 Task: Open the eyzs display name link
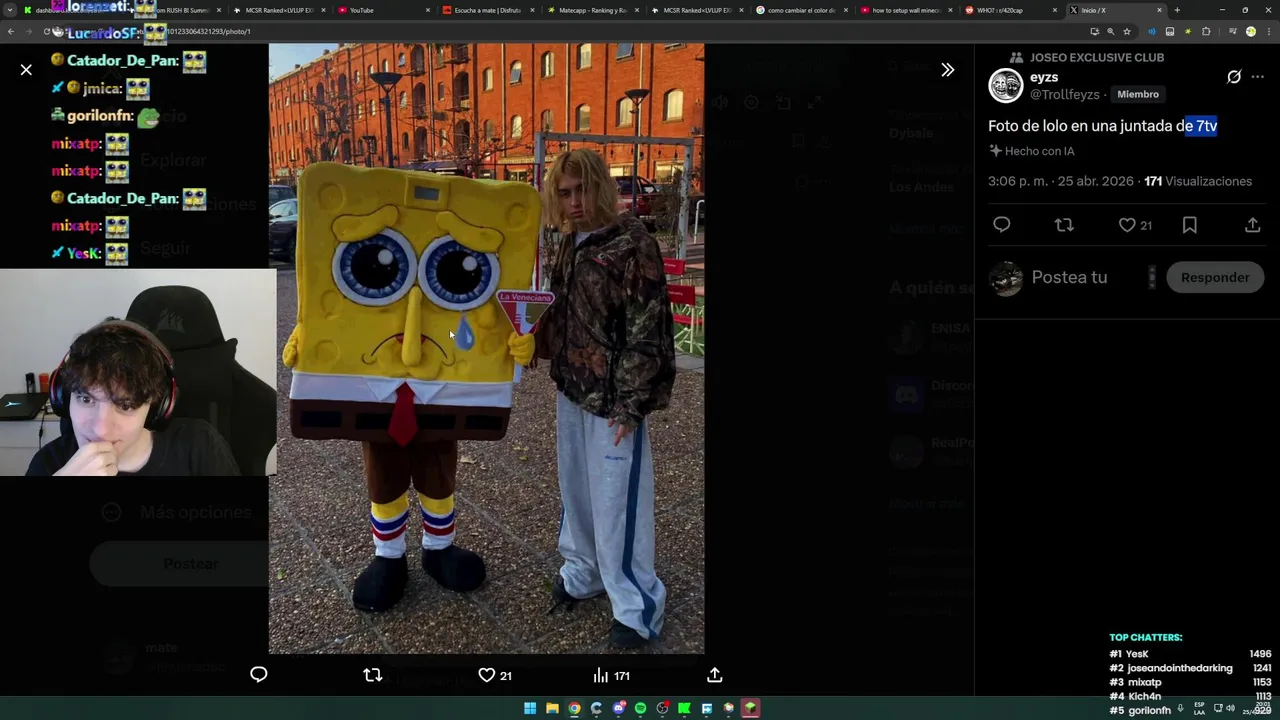pos(1044,77)
